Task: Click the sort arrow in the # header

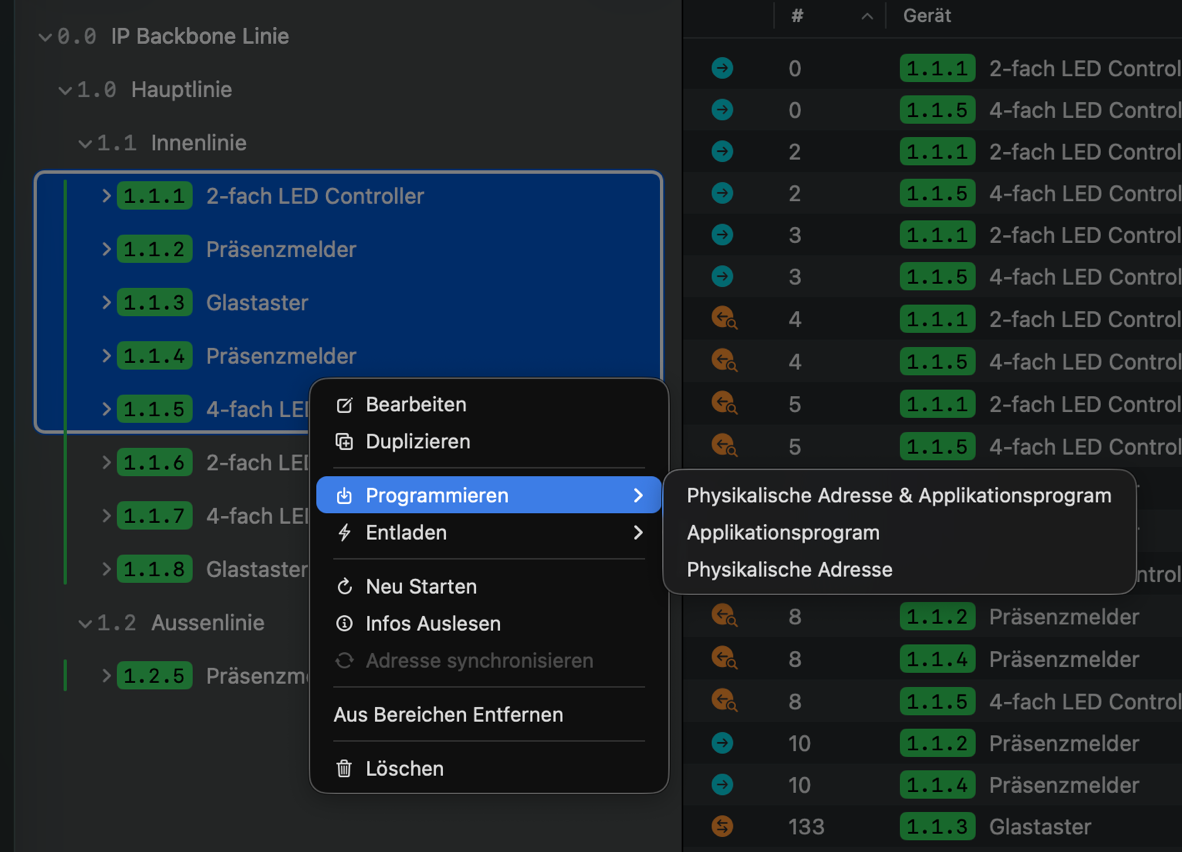Action: [867, 16]
